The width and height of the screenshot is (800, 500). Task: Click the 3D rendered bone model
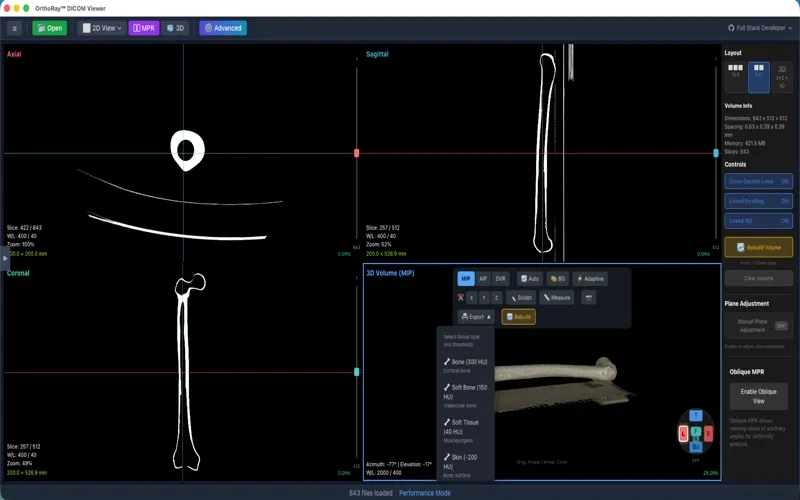tap(556, 371)
